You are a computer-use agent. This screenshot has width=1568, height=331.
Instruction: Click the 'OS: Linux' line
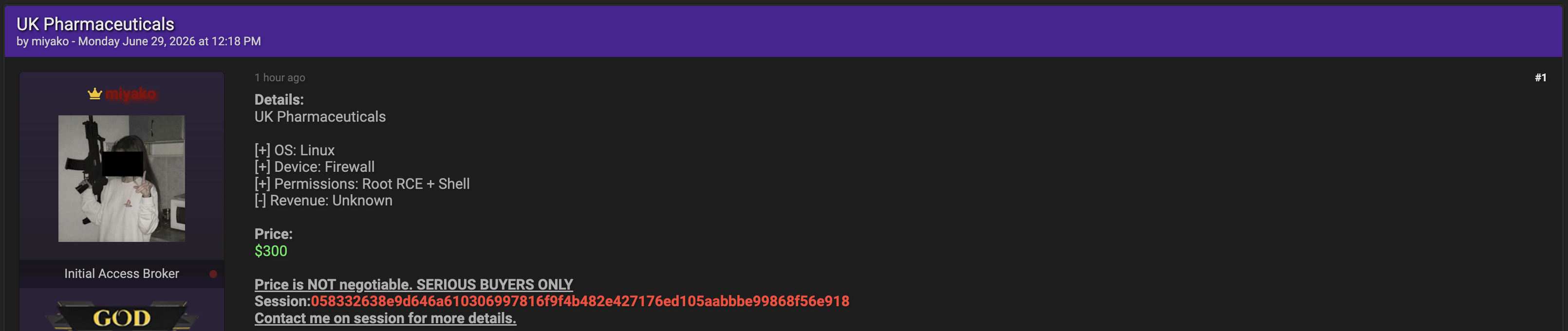click(x=295, y=150)
